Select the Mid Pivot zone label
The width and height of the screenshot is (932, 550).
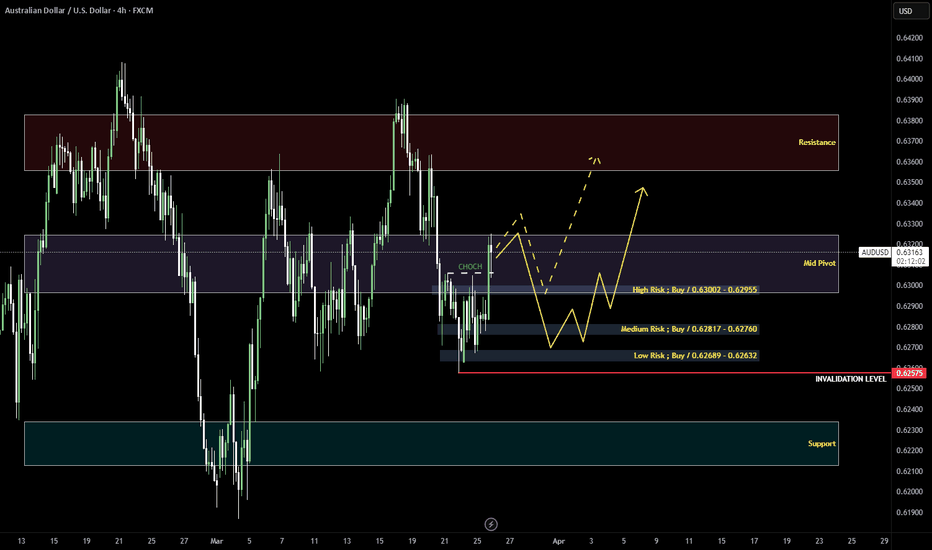pyautogui.click(x=819, y=263)
